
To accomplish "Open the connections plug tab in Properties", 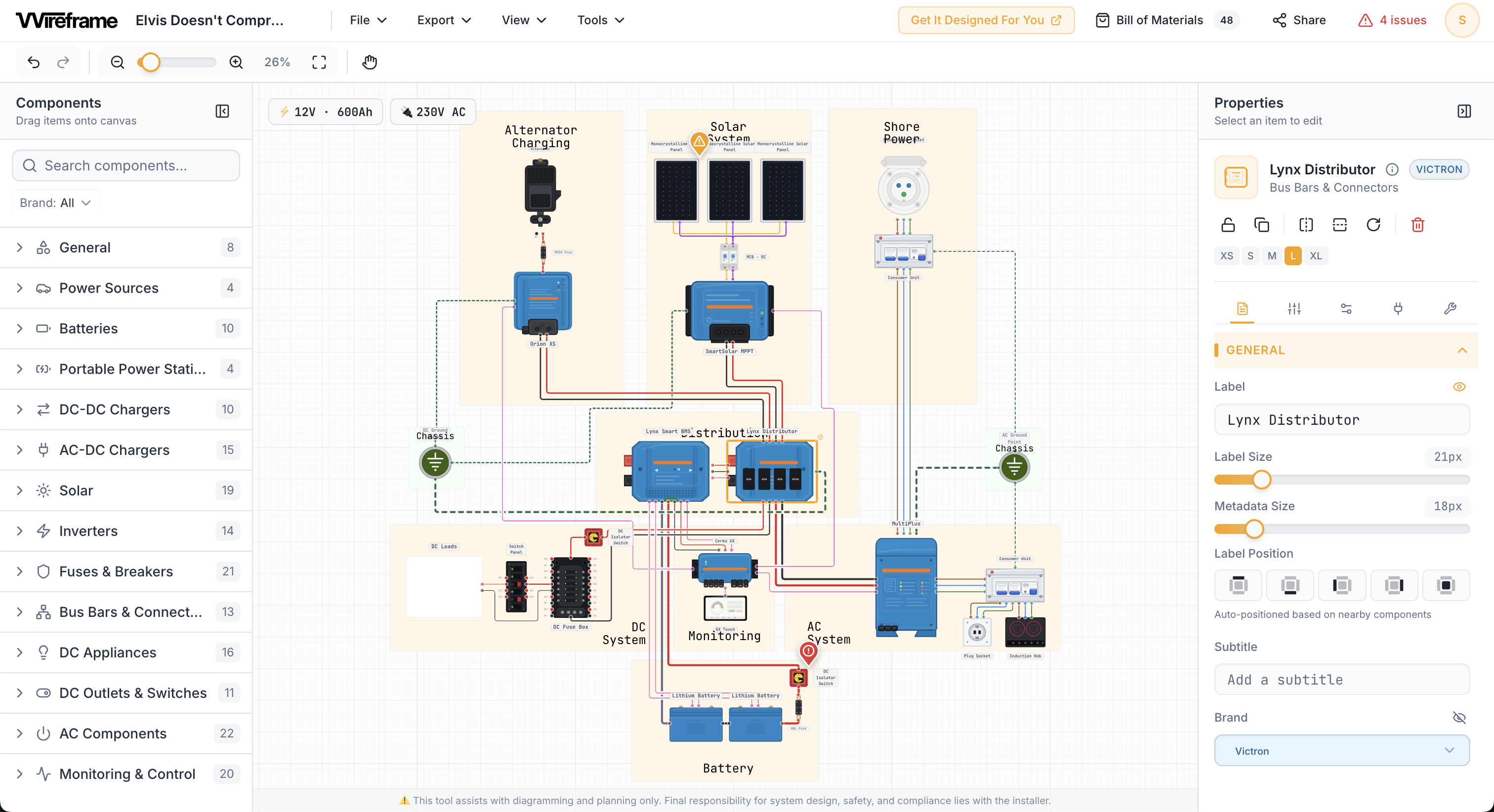I will [x=1398, y=309].
